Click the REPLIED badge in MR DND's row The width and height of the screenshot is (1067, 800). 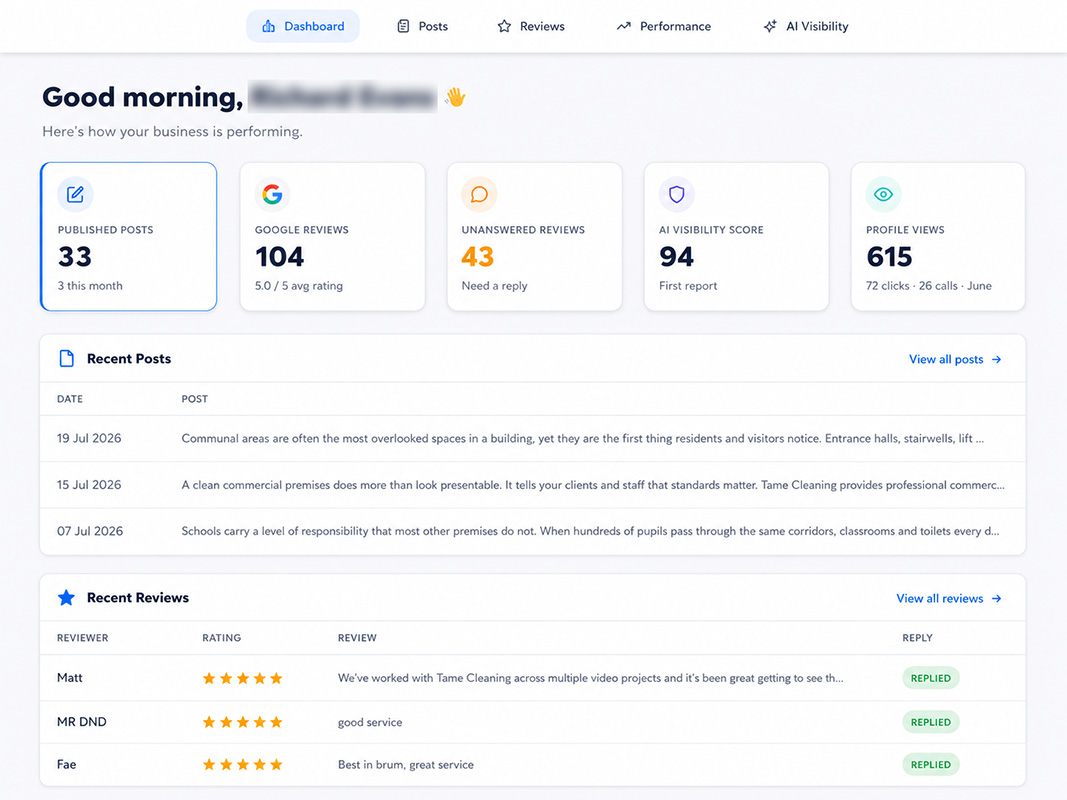coord(931,722)
